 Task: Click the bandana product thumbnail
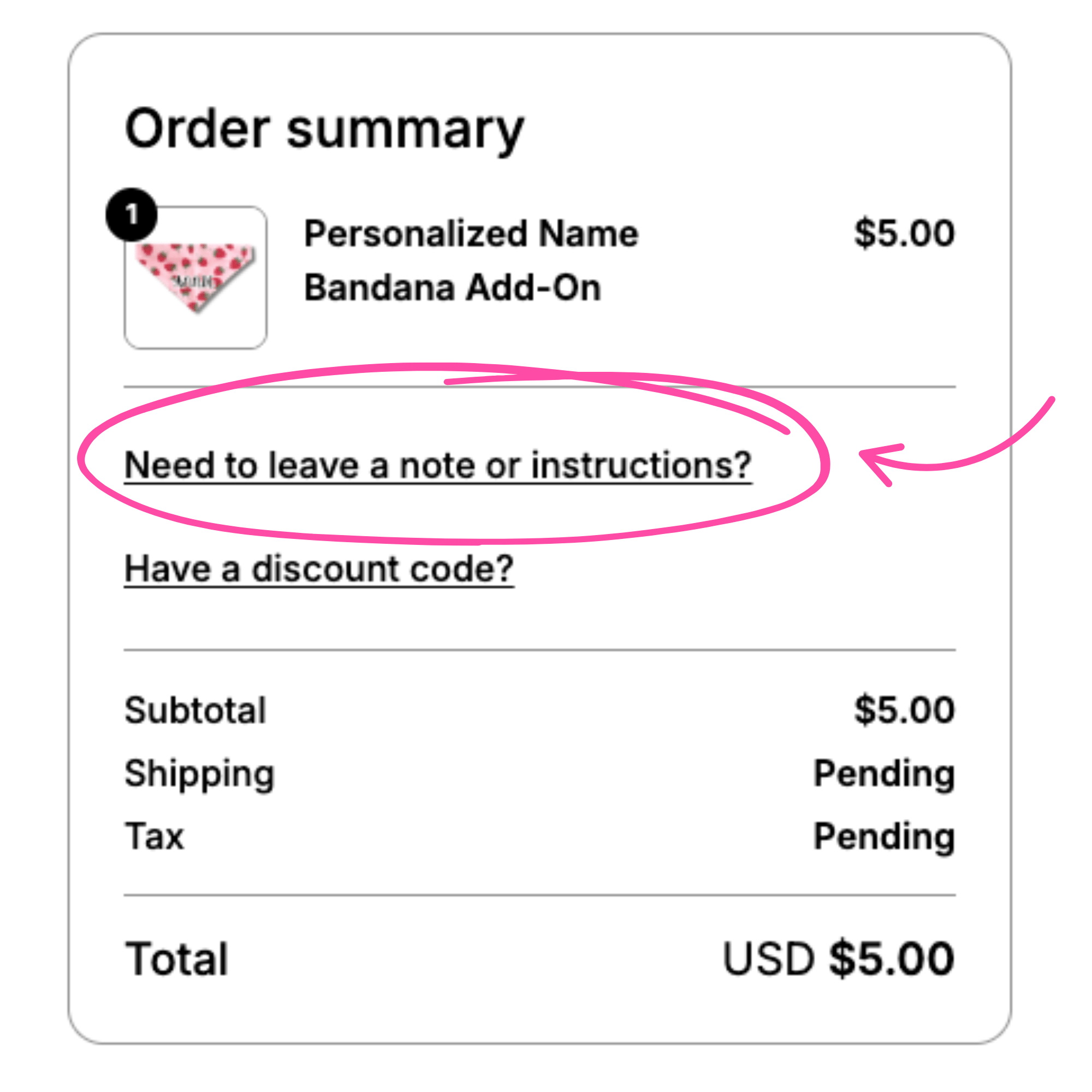pos(195,277)
